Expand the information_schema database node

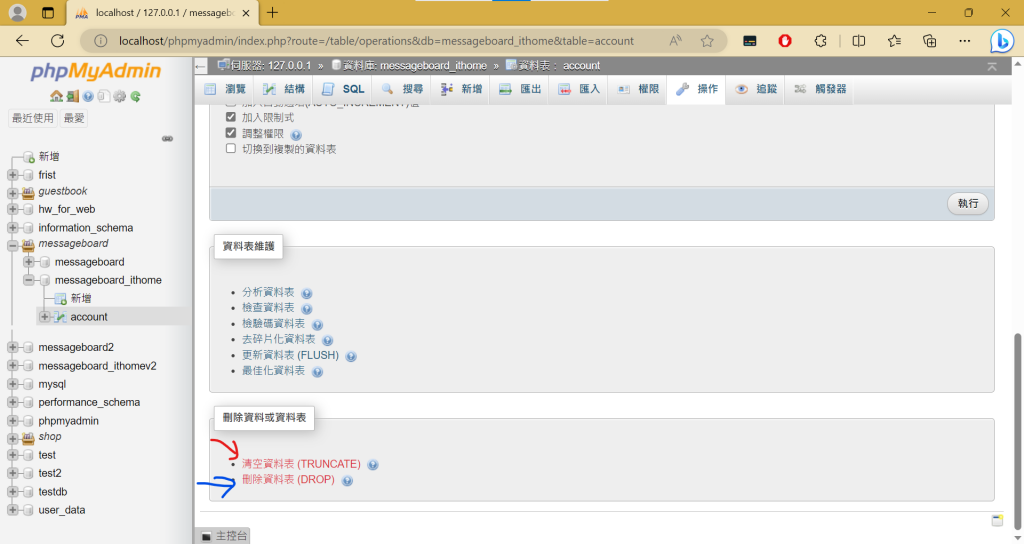[12, 227]
